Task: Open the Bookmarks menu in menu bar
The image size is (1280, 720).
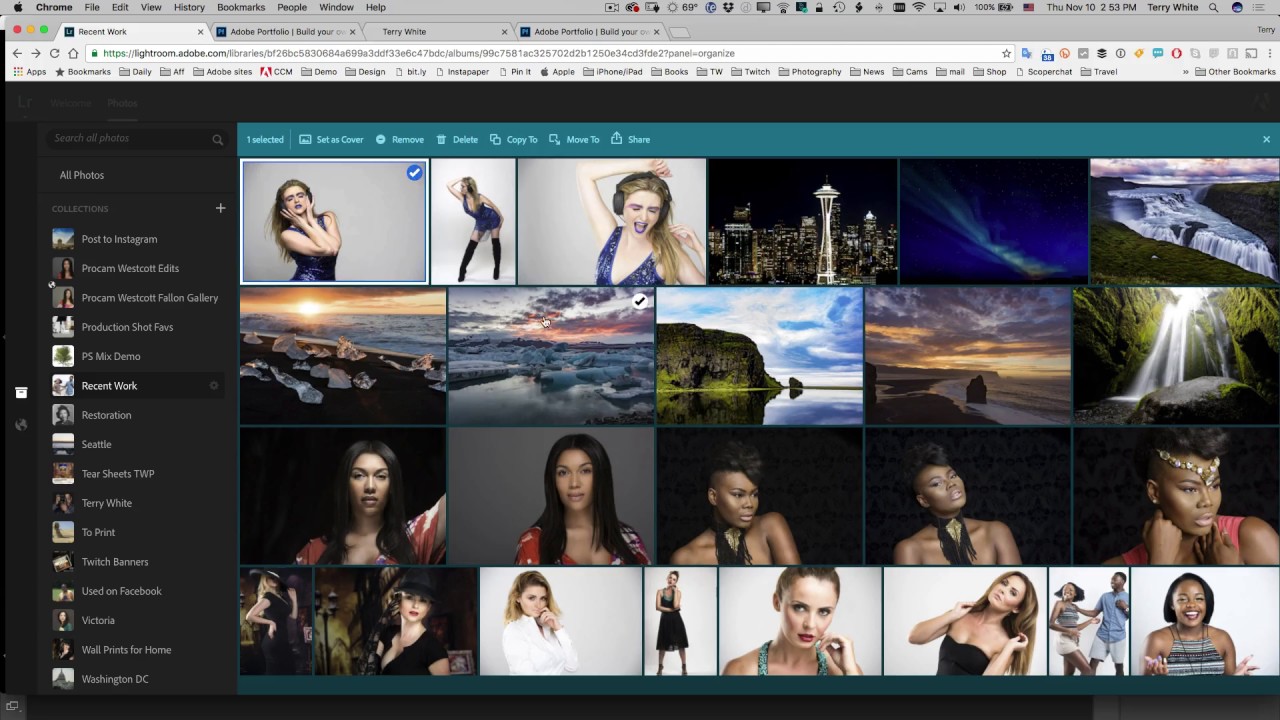Action: click(x=241, y=7)
